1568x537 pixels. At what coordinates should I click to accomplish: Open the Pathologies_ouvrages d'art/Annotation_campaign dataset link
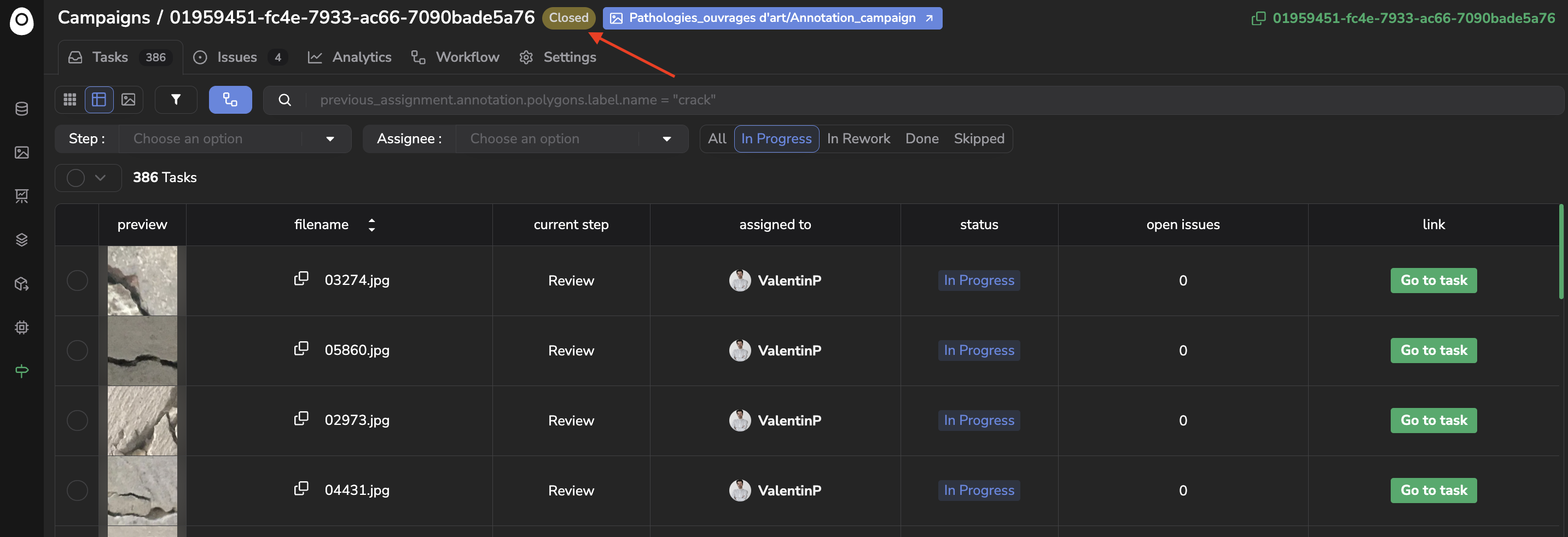[x=772, y=18]
